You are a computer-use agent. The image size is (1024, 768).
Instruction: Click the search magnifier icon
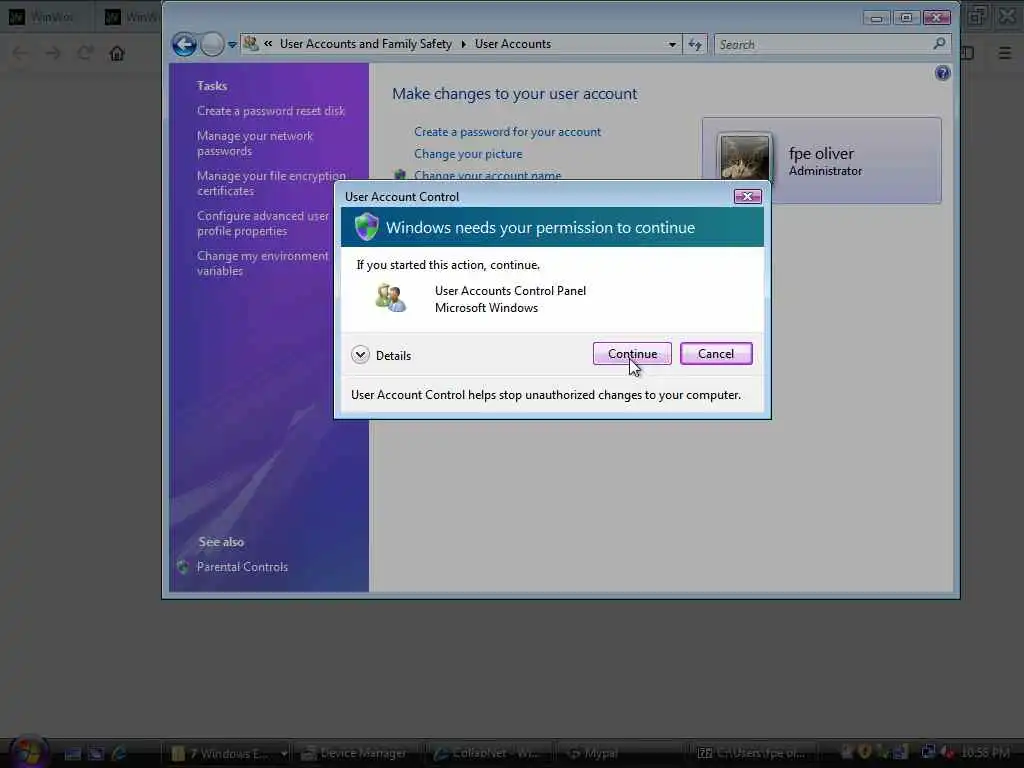pyautogui.click(x=939, y=44)
